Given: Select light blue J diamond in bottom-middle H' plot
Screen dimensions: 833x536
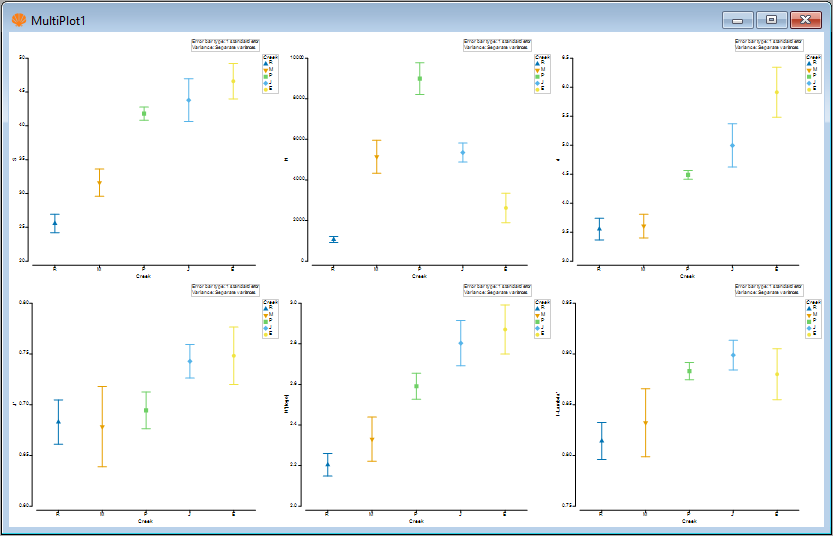Looking at the screenshot, I should pos(461,343).
